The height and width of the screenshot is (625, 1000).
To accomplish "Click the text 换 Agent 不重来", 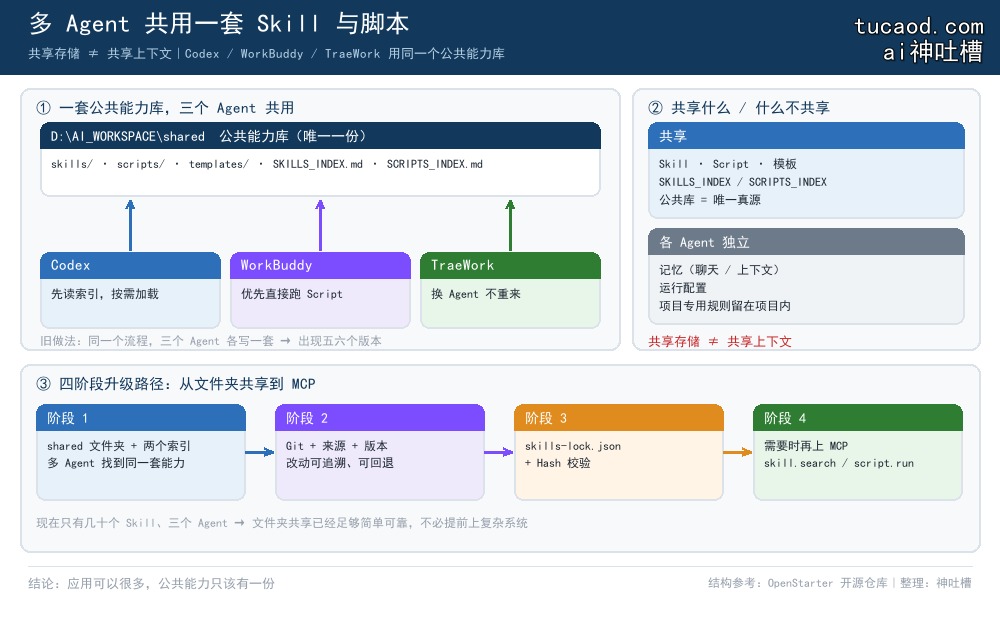I will point(476,294).
